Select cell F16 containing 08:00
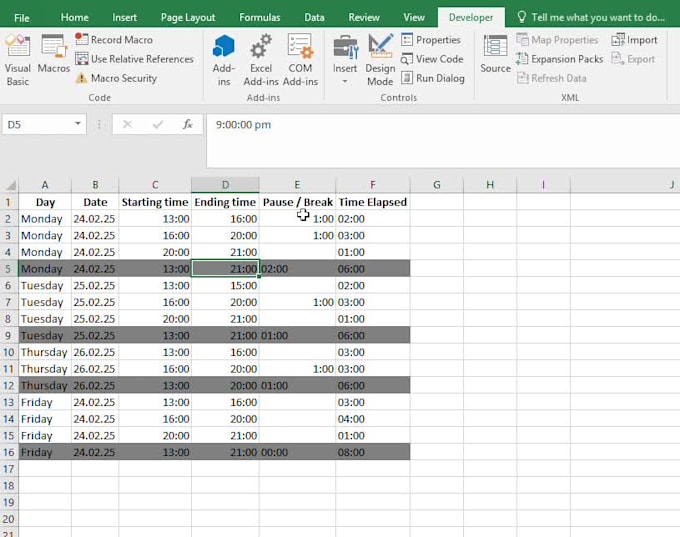The image size is (680, 537). (373, 452)
